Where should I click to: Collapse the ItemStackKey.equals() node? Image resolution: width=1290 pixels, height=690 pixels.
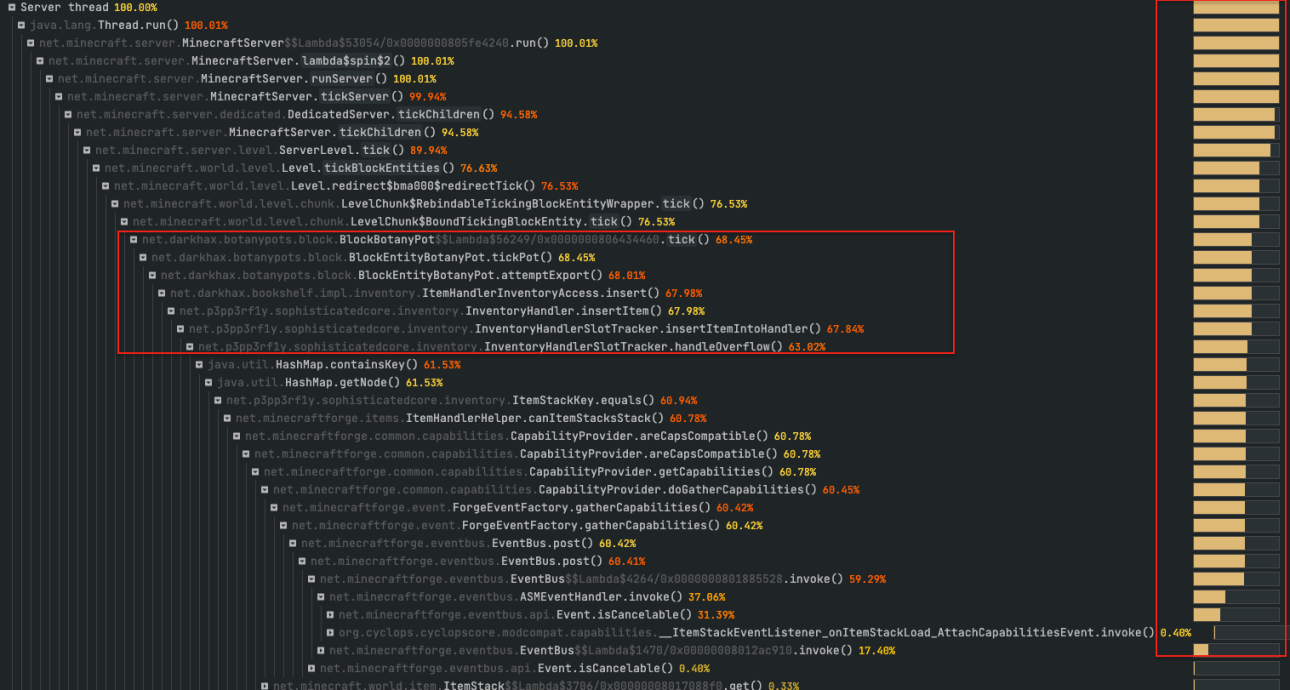click(218, 401)
